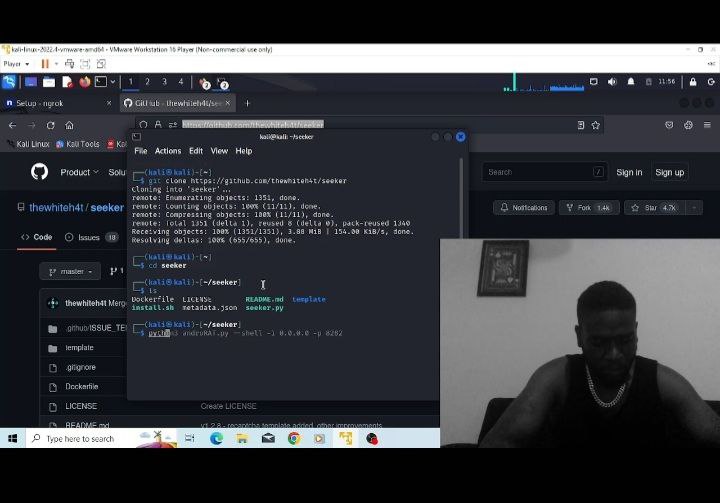Click Sign in on GitHub
Viewport: 720px width, 503px height.
tap(629, 172)
